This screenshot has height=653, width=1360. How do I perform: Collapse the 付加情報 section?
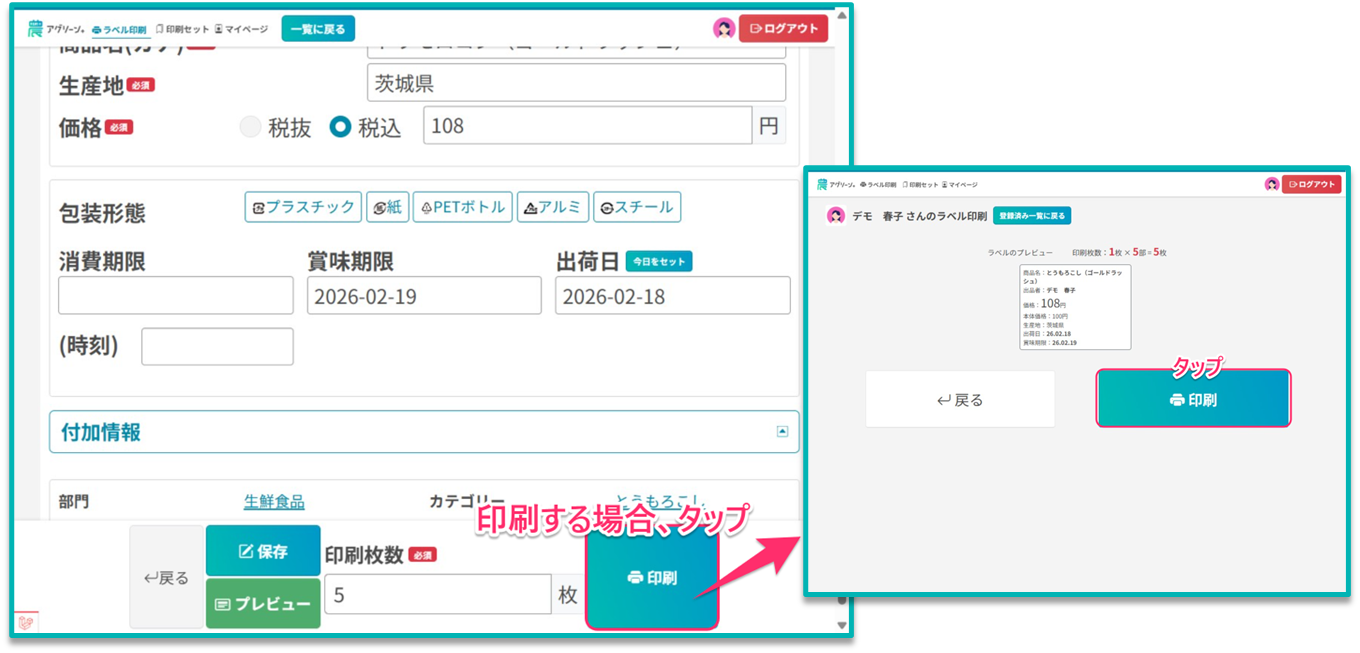pos(782,432)
